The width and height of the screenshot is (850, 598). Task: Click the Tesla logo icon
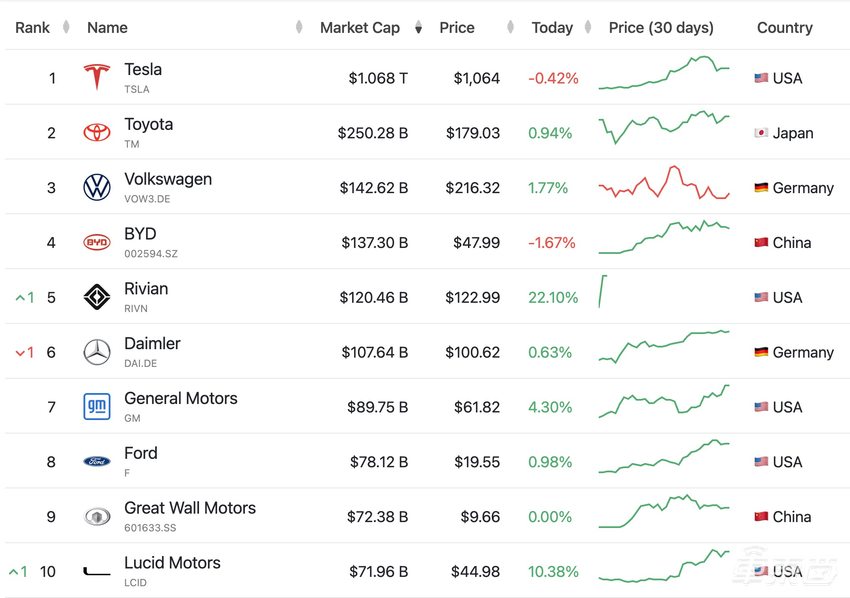pos(97,78)
